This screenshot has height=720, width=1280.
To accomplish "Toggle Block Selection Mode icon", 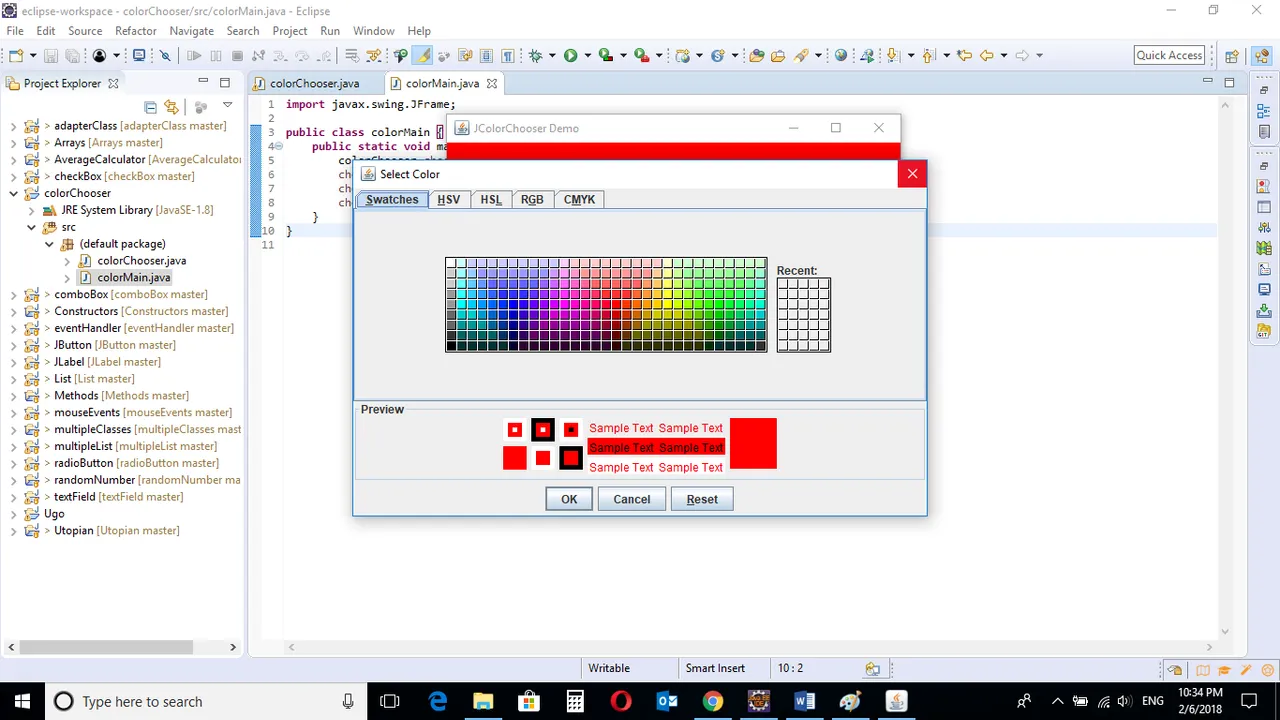I will tap(487, 56).
